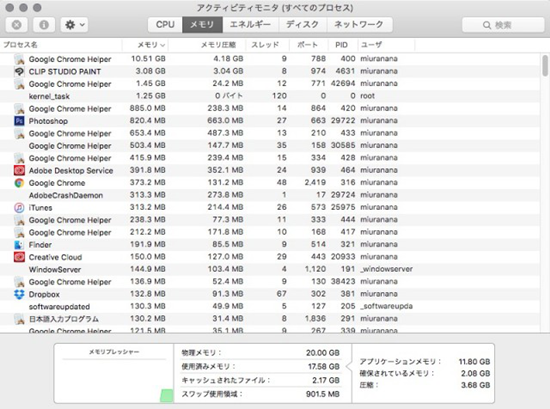Click icon of Chrome Helper using 885.0 MB

pyautogui.click(x=19, y=109)
